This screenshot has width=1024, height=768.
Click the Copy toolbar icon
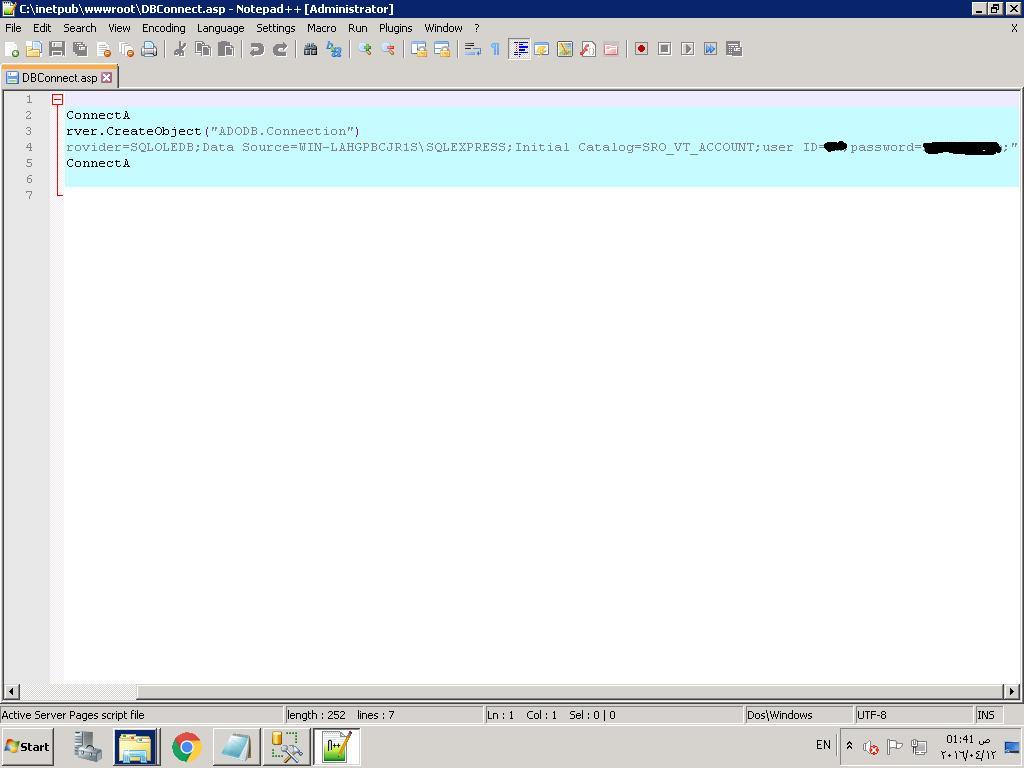203,49
